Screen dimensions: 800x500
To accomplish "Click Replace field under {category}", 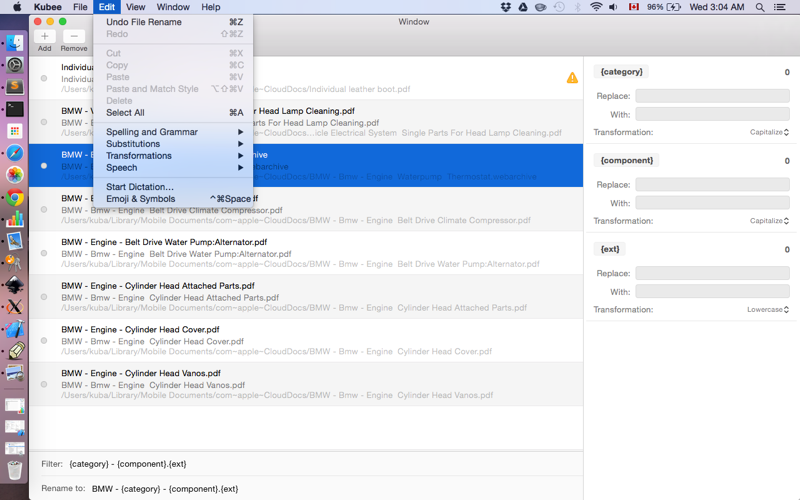I will click(712, 96).
